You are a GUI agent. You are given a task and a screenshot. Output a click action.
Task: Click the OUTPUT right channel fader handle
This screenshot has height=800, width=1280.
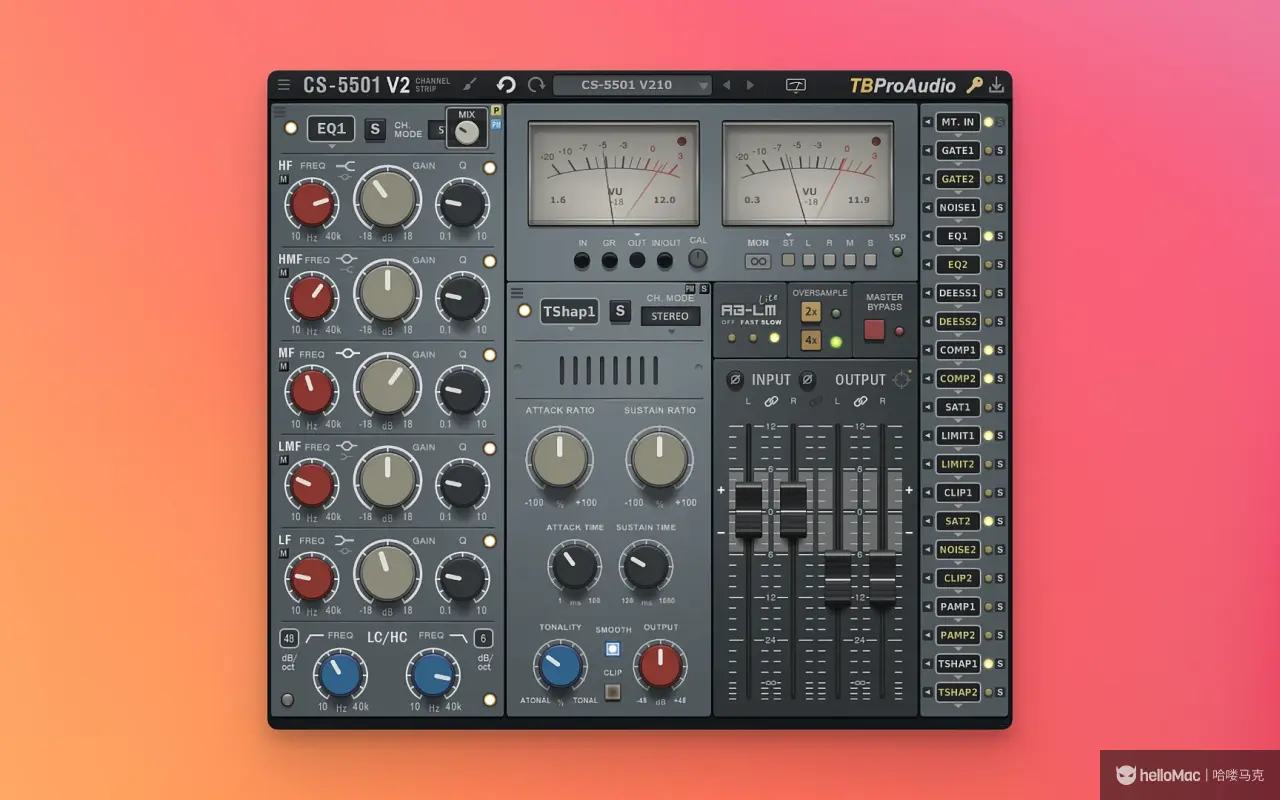click(882, 578)
